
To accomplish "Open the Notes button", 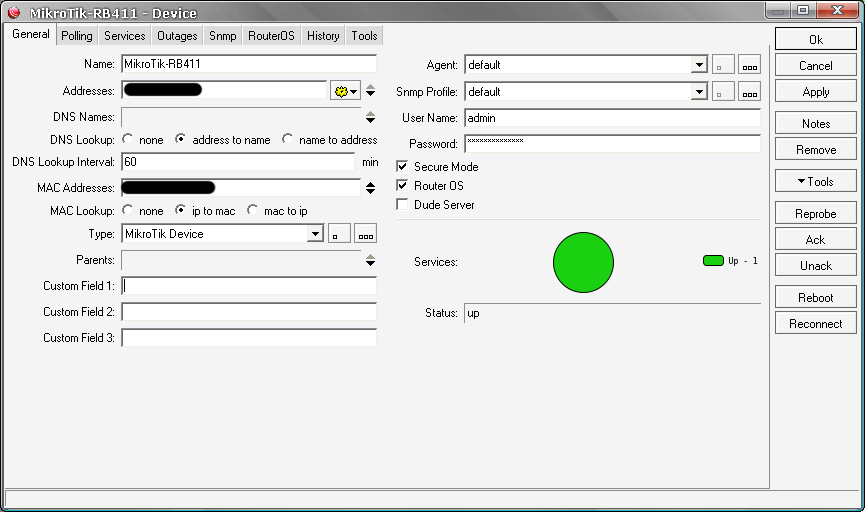I will [x=815, y=124].
